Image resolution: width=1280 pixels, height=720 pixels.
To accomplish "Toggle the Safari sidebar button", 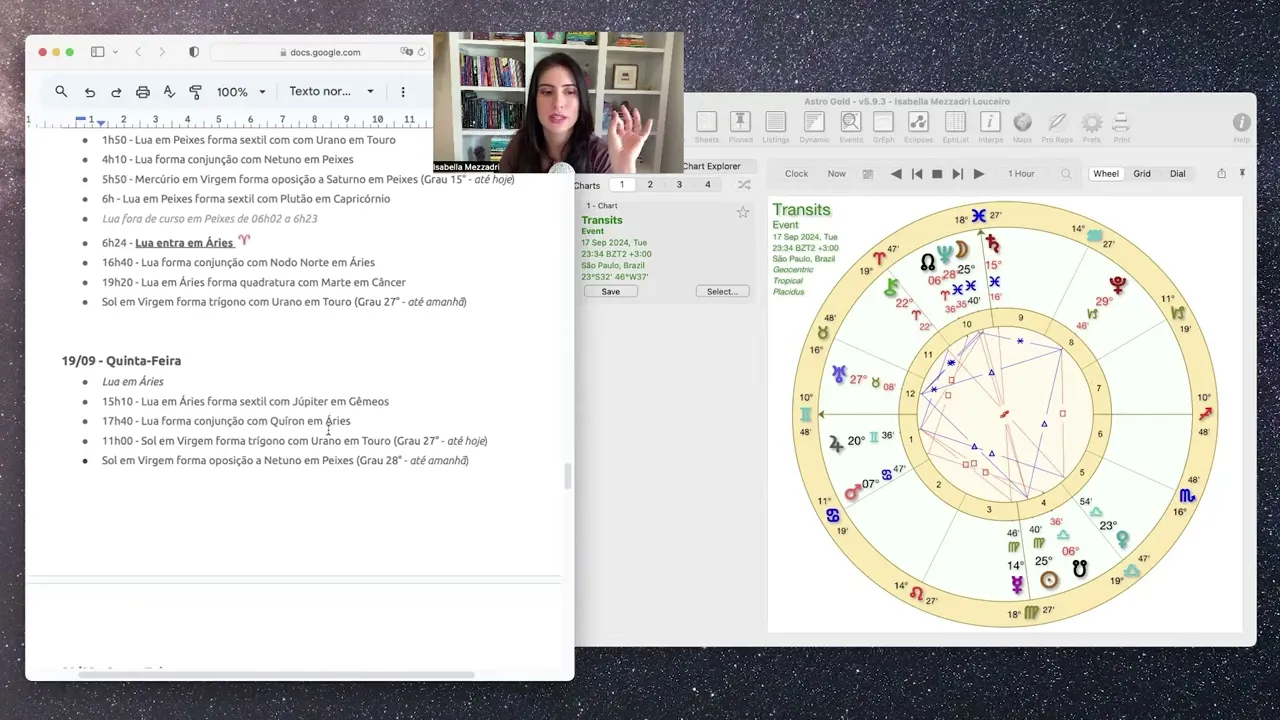I will pos(98,52).
